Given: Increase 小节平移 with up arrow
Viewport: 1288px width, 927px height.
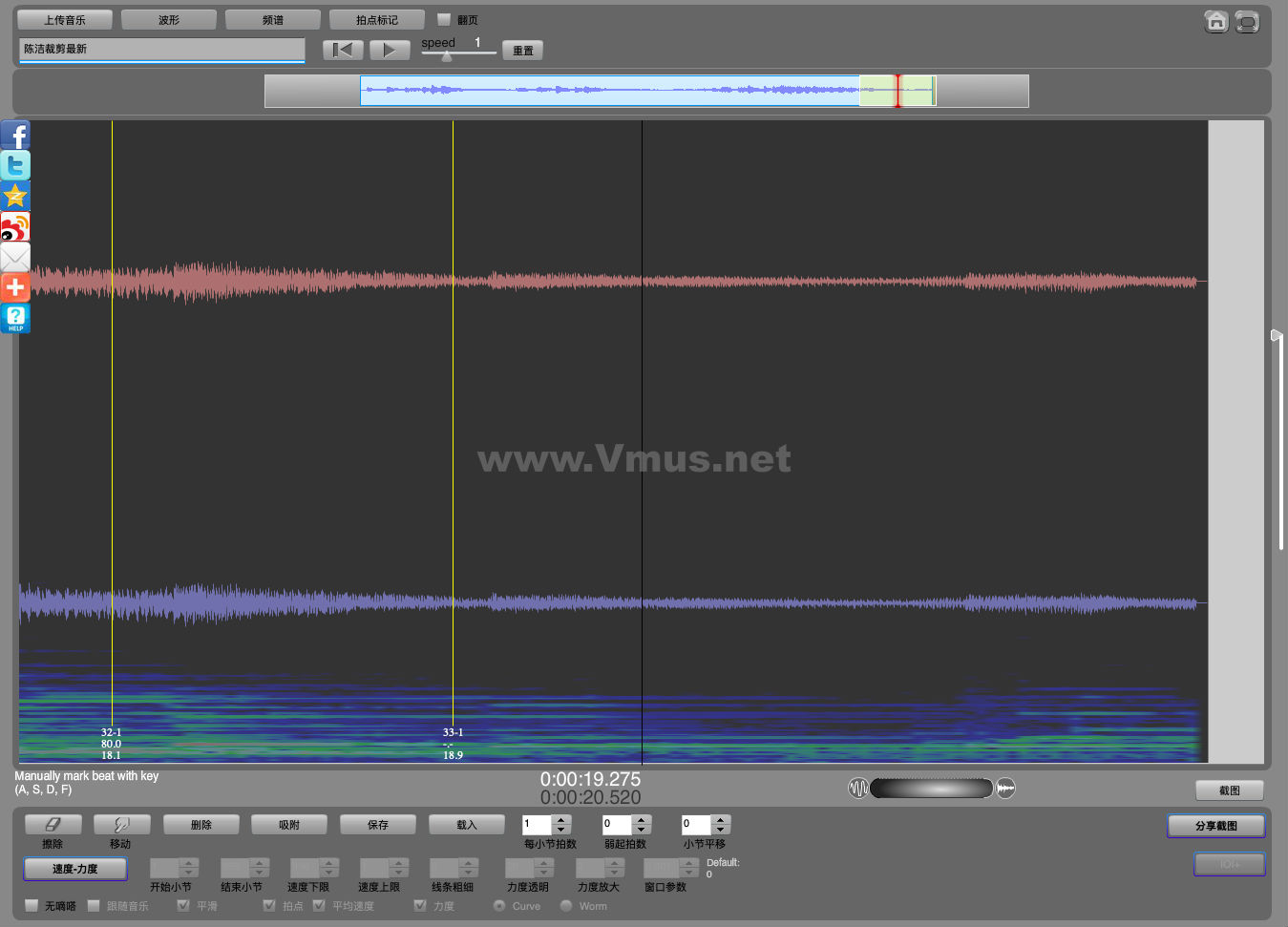Looking at the screenshot, I should coord(721,819).
